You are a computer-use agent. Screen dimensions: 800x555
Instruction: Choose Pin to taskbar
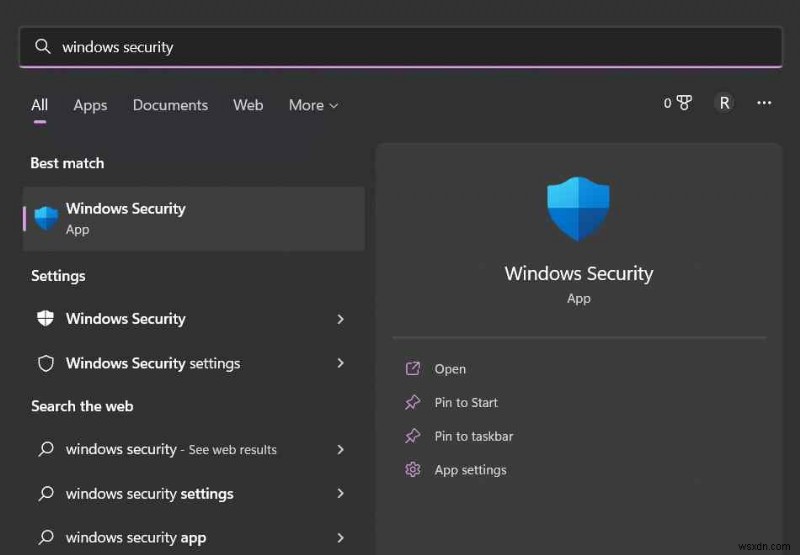tap(473, 436)
